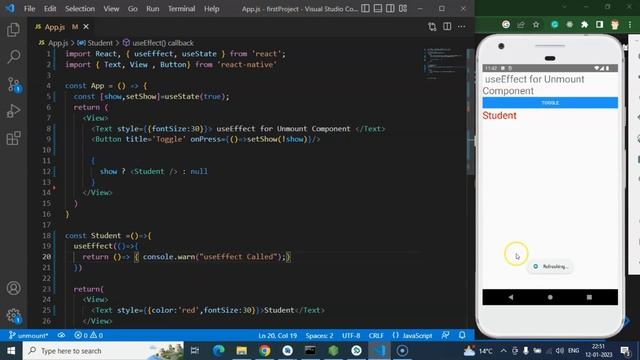Launch Microsoft Edge from taskbar
The width and height of the screenshot is (640, 360).
point(218,351)
